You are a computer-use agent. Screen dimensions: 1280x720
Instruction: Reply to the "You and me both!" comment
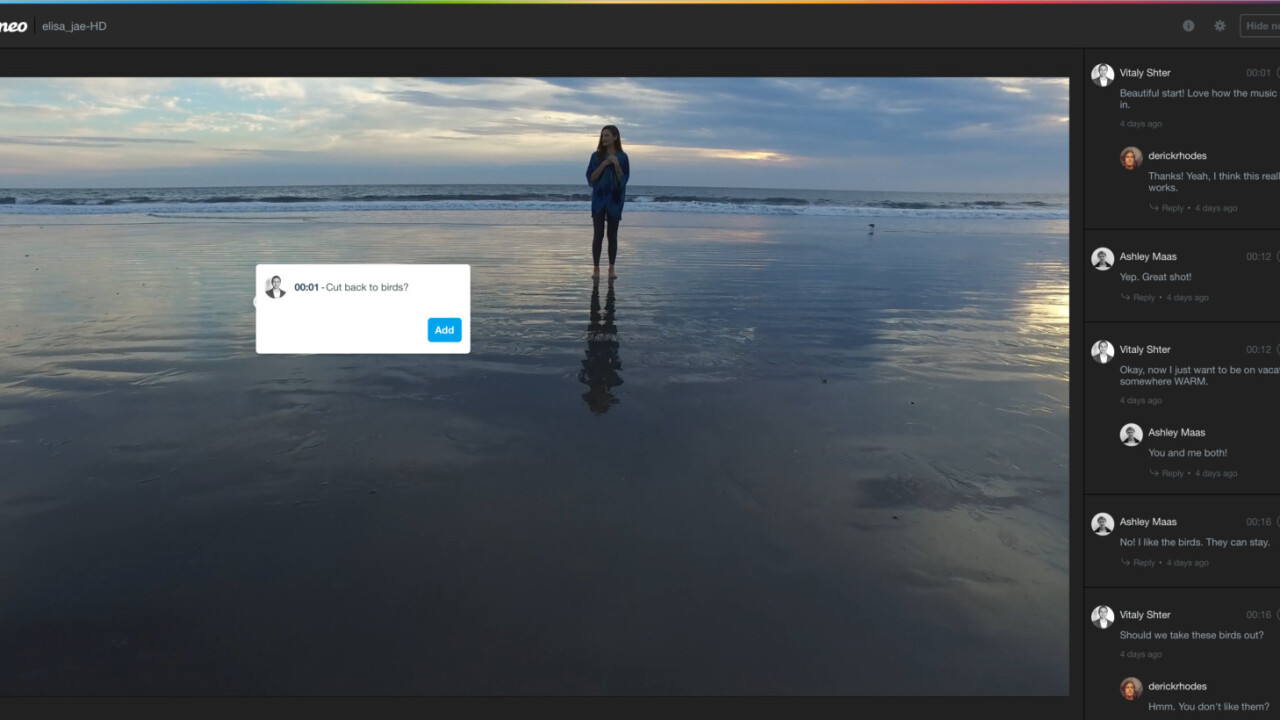tap(1171, 473)
